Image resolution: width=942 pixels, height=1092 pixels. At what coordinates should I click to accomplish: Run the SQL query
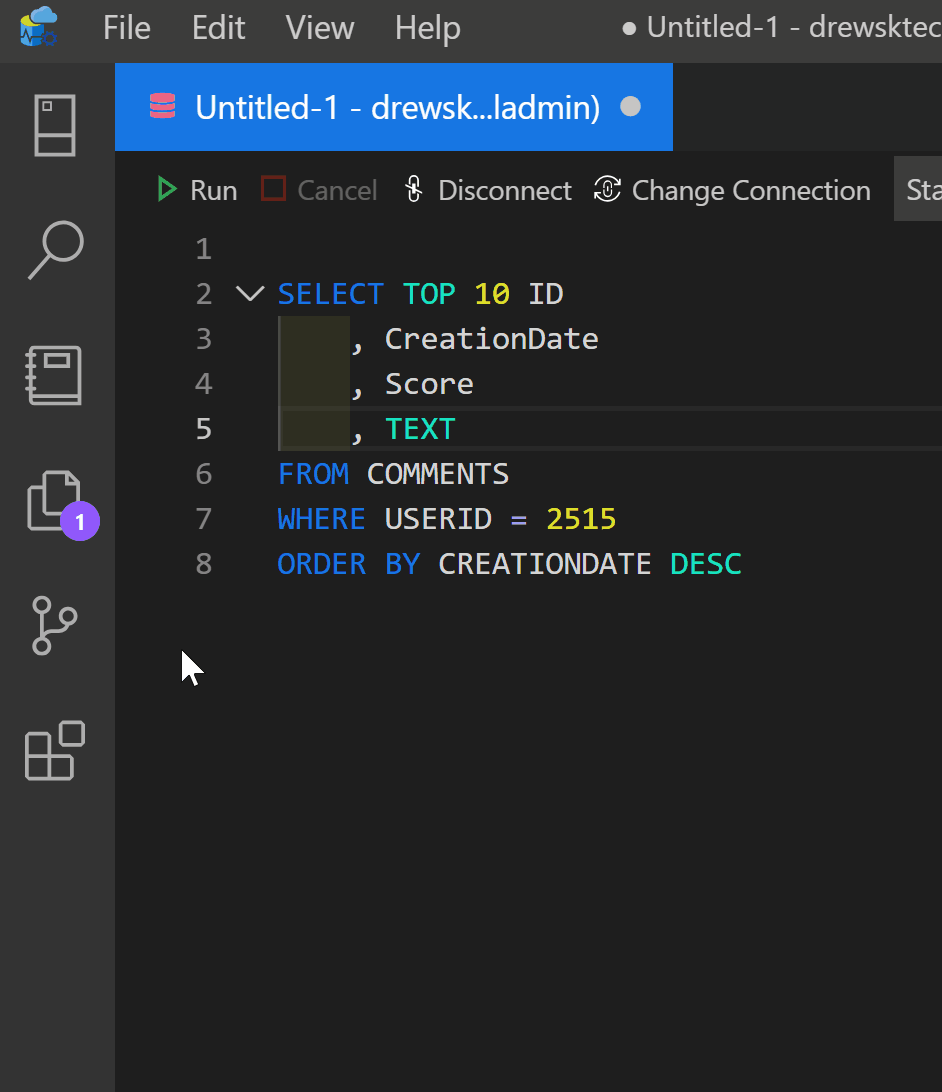pos(198,190)
